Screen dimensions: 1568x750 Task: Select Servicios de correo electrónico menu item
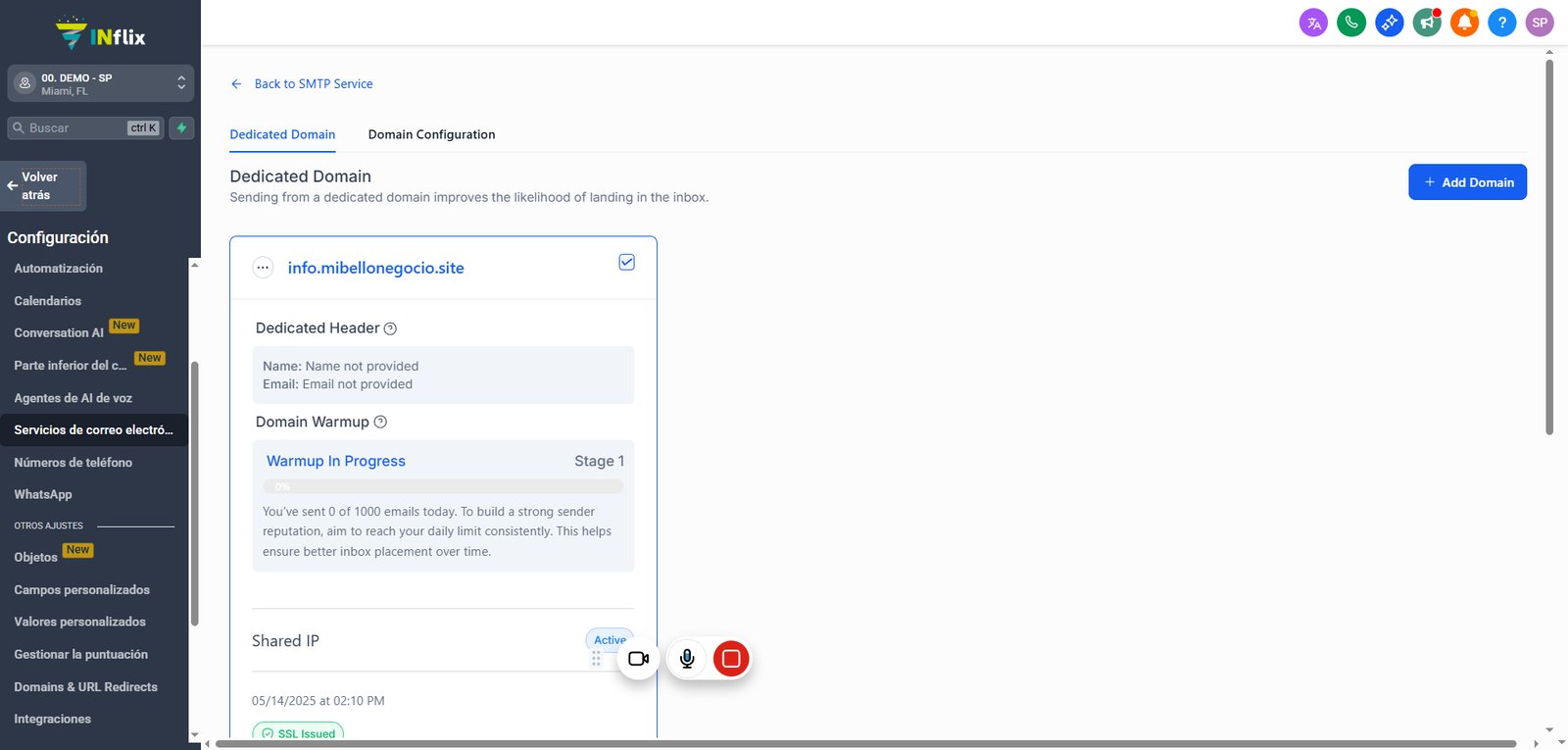click(93, 430)
